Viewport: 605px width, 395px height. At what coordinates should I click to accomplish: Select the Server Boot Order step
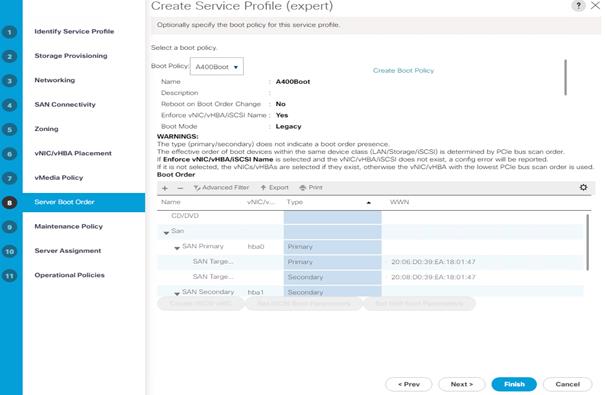click(84, 202)
